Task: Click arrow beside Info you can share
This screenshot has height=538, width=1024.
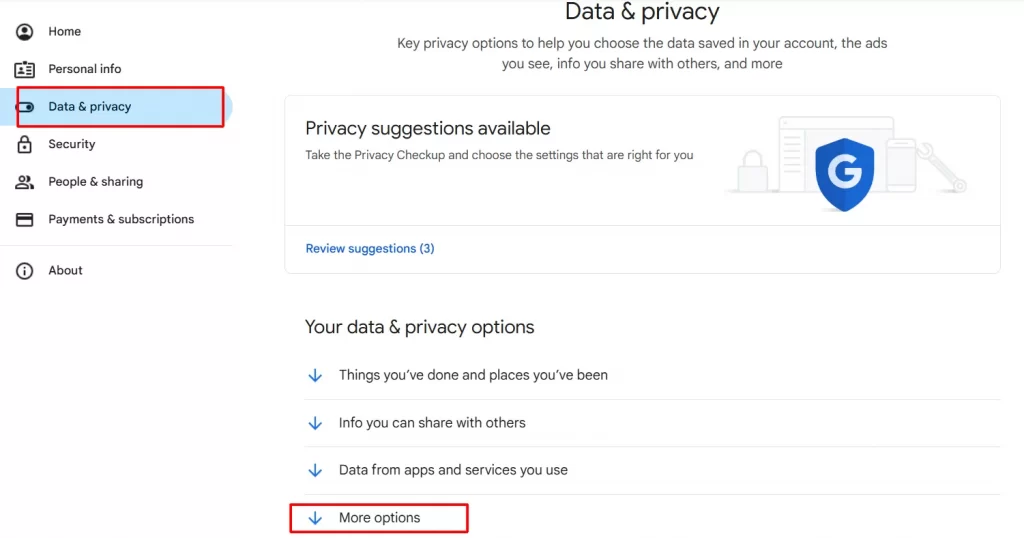Action: click(x=315, y=423)
